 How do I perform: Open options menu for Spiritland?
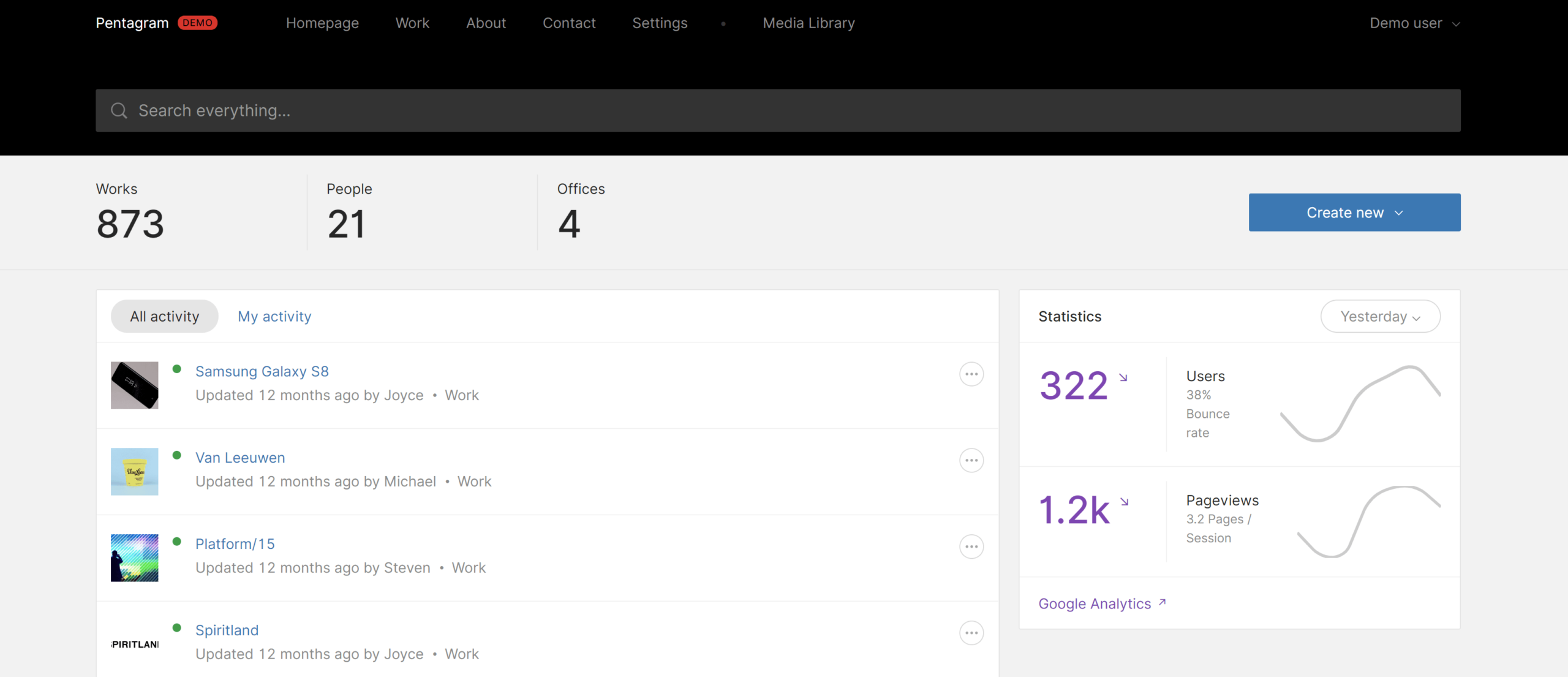(x=971, y=634)
